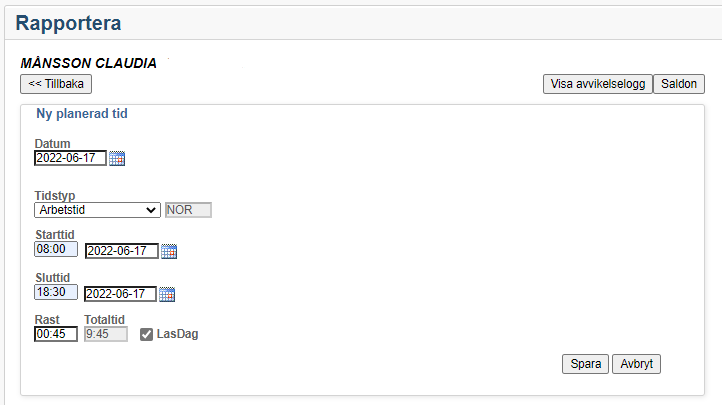Expand the Tidstyp Arbetstid dropdown

coord(97,210)
